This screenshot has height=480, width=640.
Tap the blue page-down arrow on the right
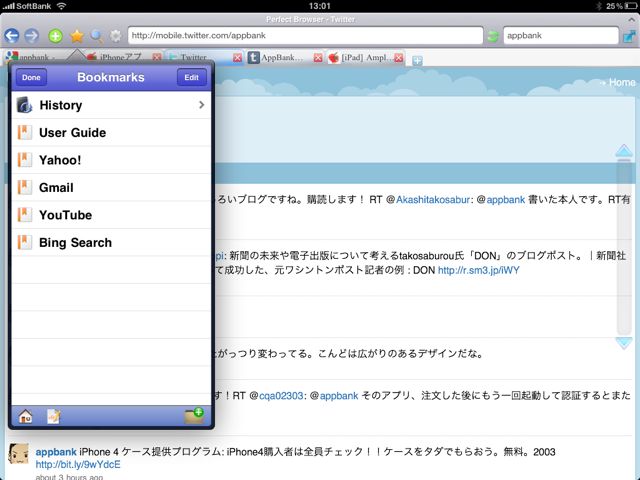[x=624, y=343]
